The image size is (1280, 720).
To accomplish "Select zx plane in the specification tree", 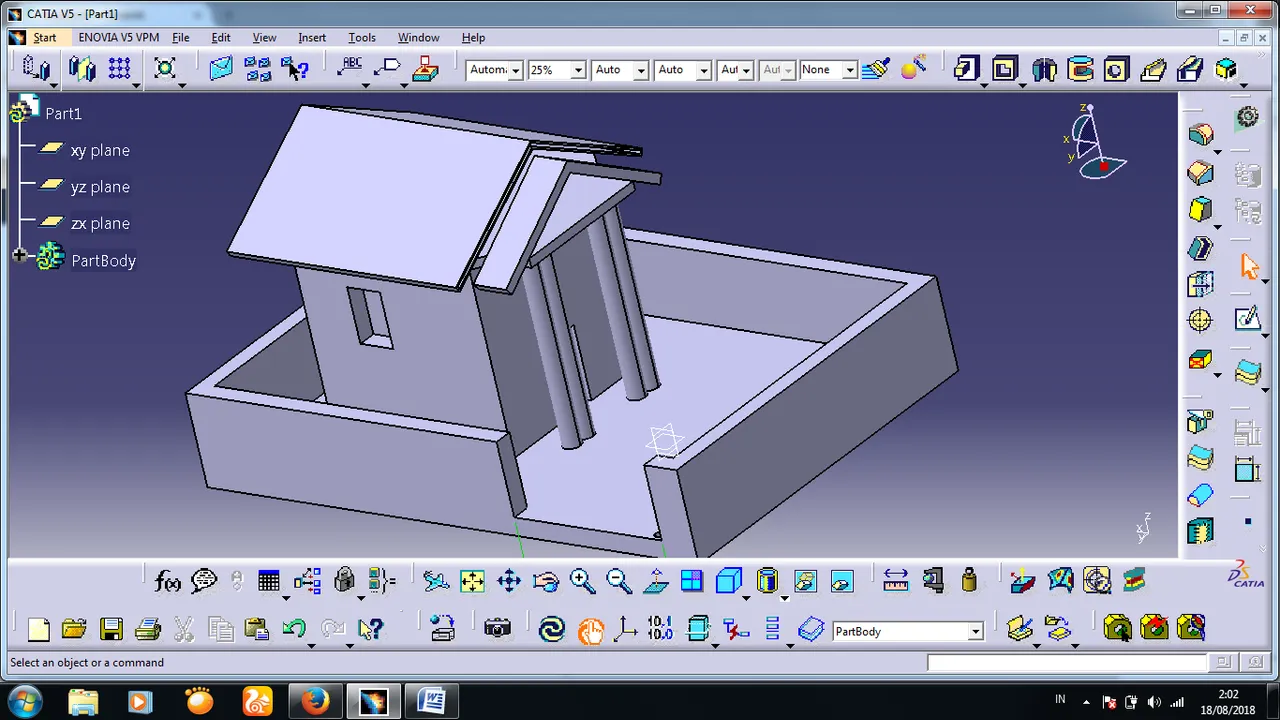I will (x=100, y=224).
